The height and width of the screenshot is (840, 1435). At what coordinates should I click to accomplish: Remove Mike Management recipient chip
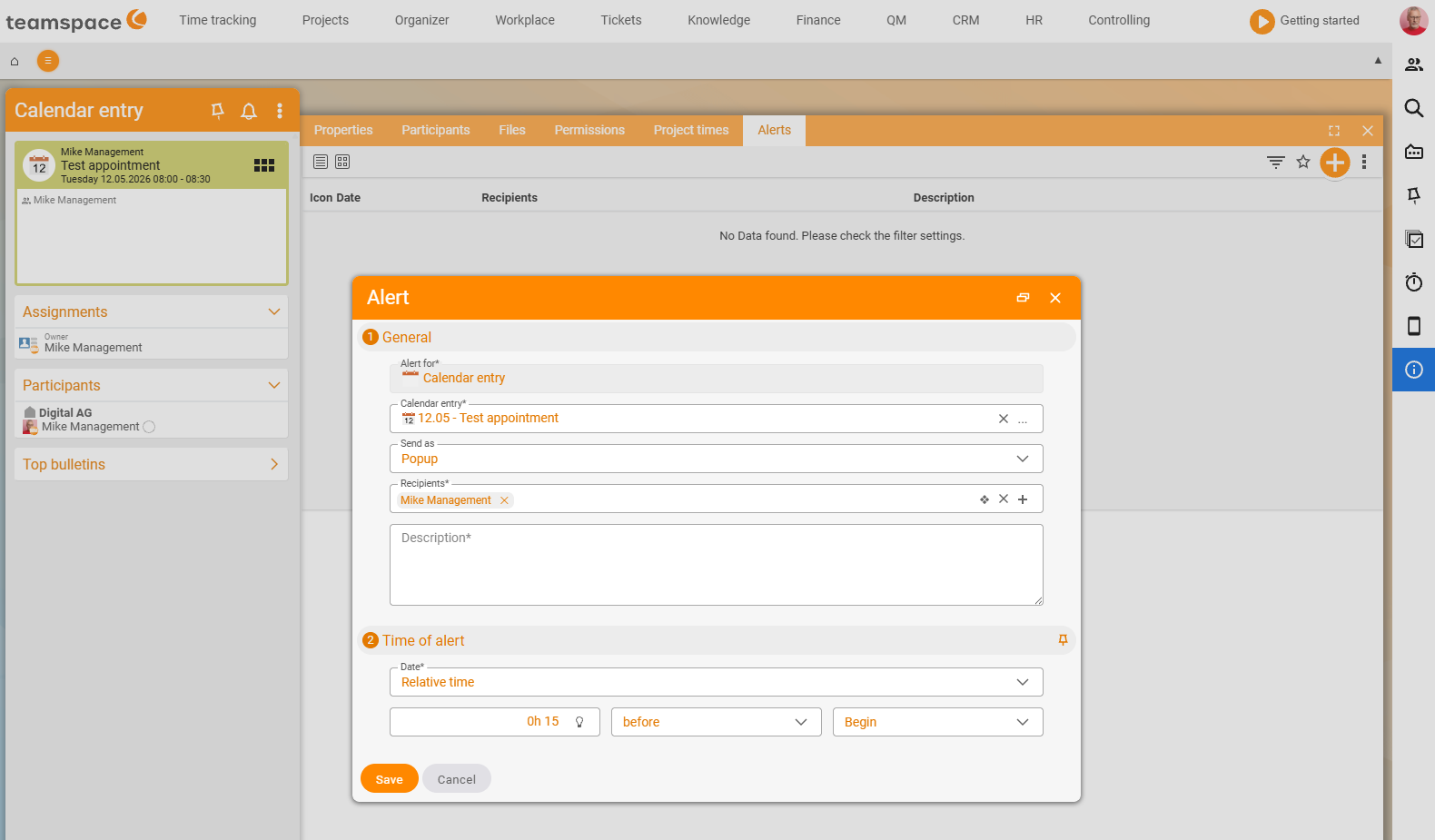pyautogui.click(x=504, y=500)
